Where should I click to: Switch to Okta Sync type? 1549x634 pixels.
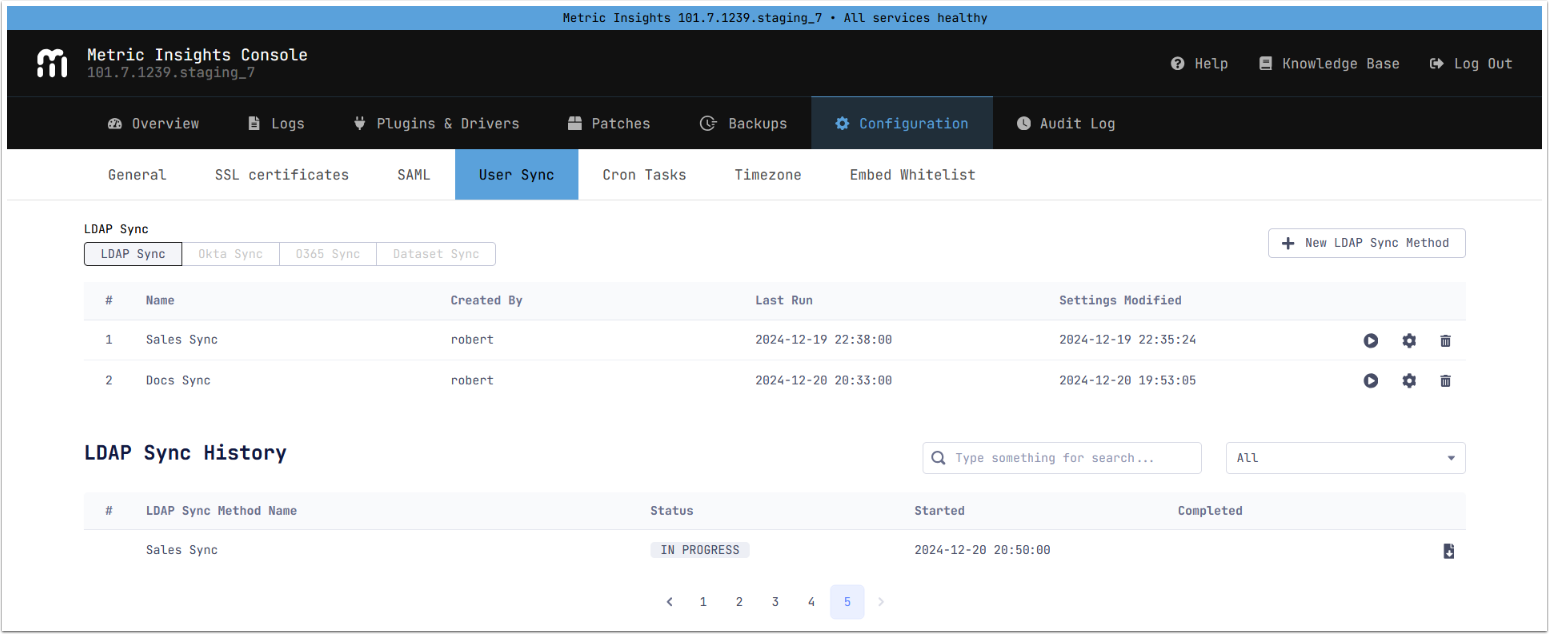230,254
